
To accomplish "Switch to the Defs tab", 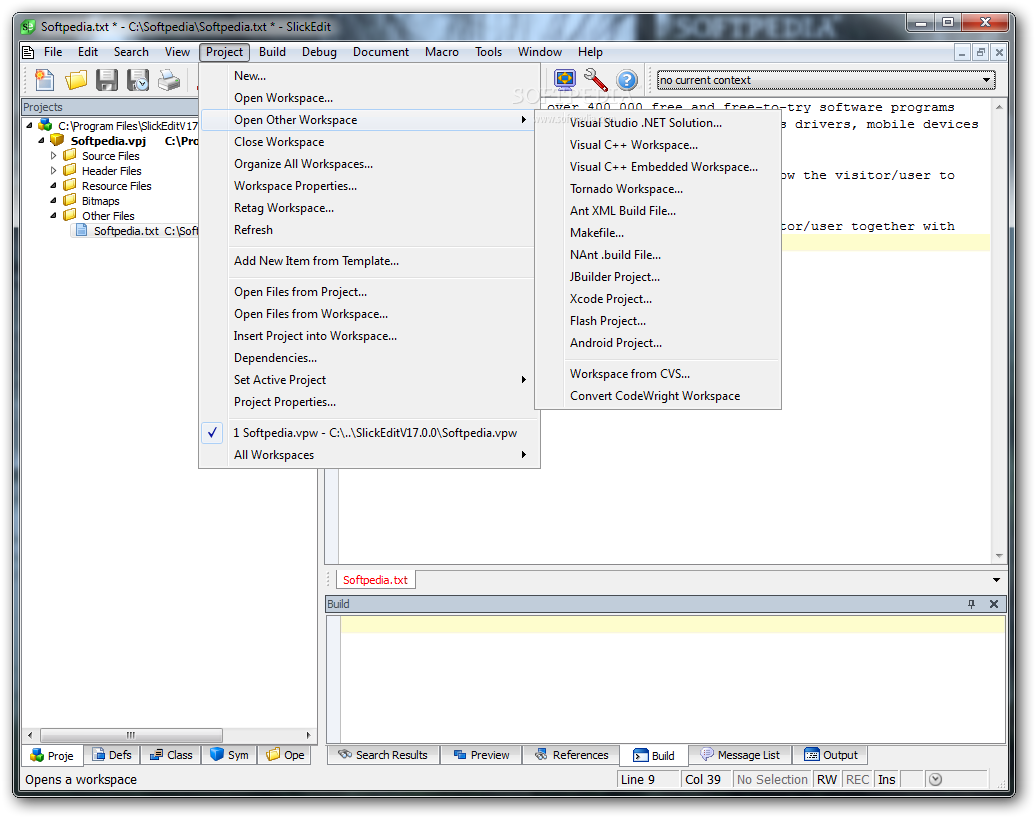I will tap(112, 755).
